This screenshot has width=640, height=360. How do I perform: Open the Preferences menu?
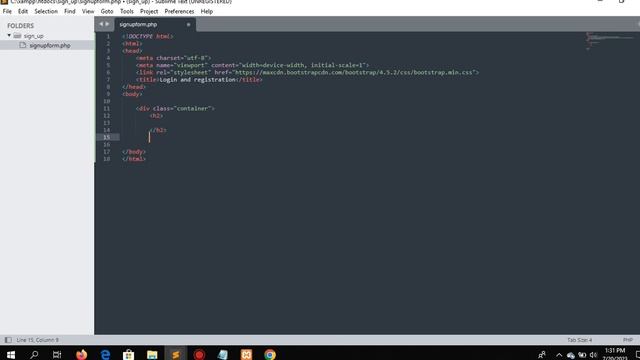(179, 11)
